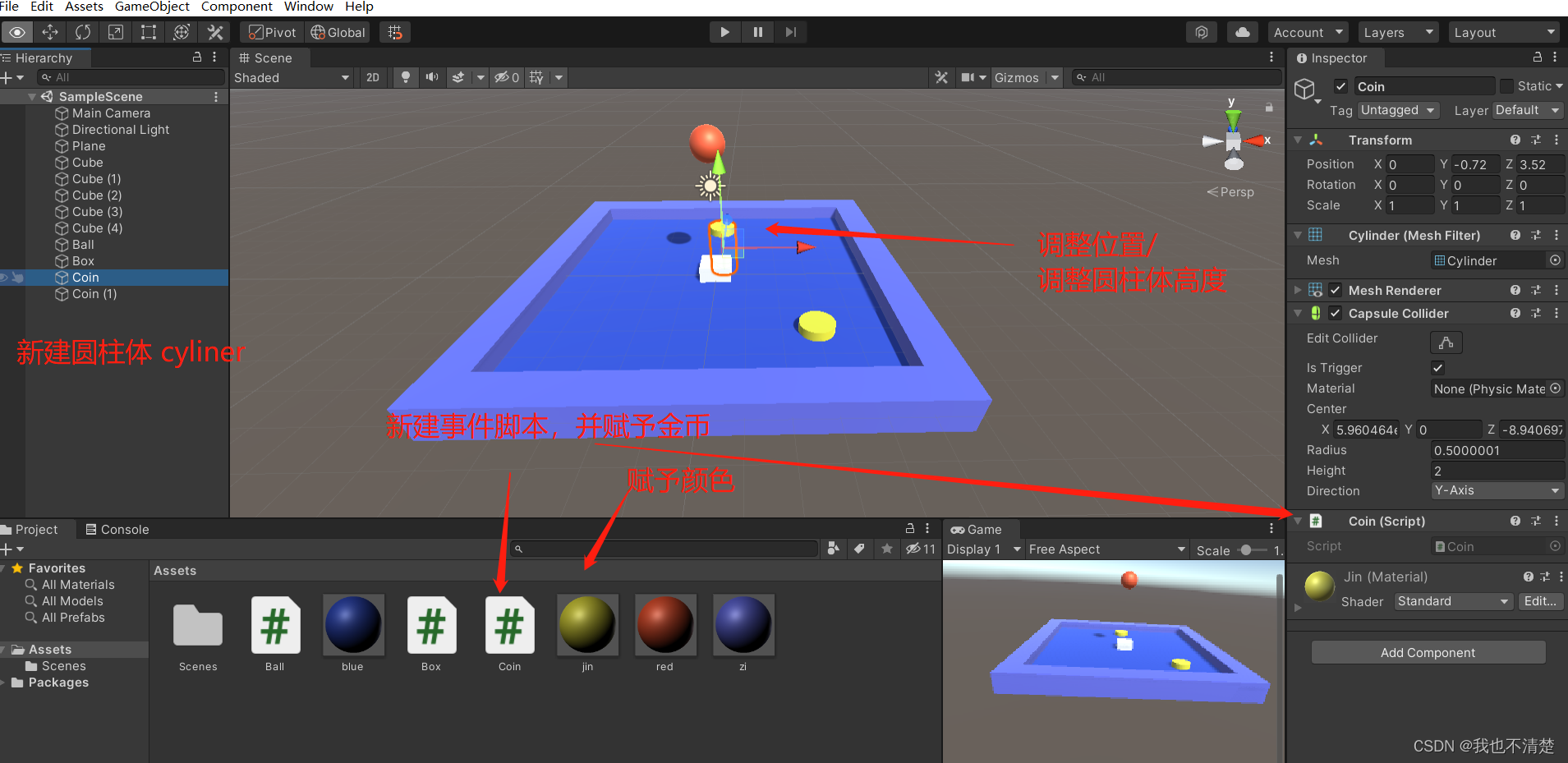
Task: Toggle Coin object active checkbox
Action: [1340, 86]
